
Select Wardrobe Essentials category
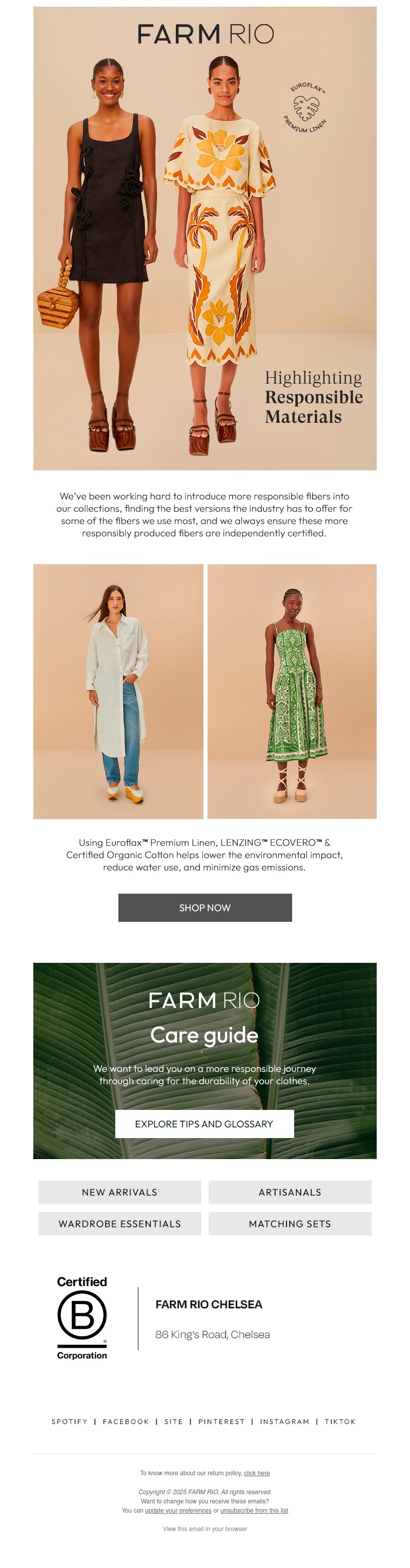(x=119, y=1224)
